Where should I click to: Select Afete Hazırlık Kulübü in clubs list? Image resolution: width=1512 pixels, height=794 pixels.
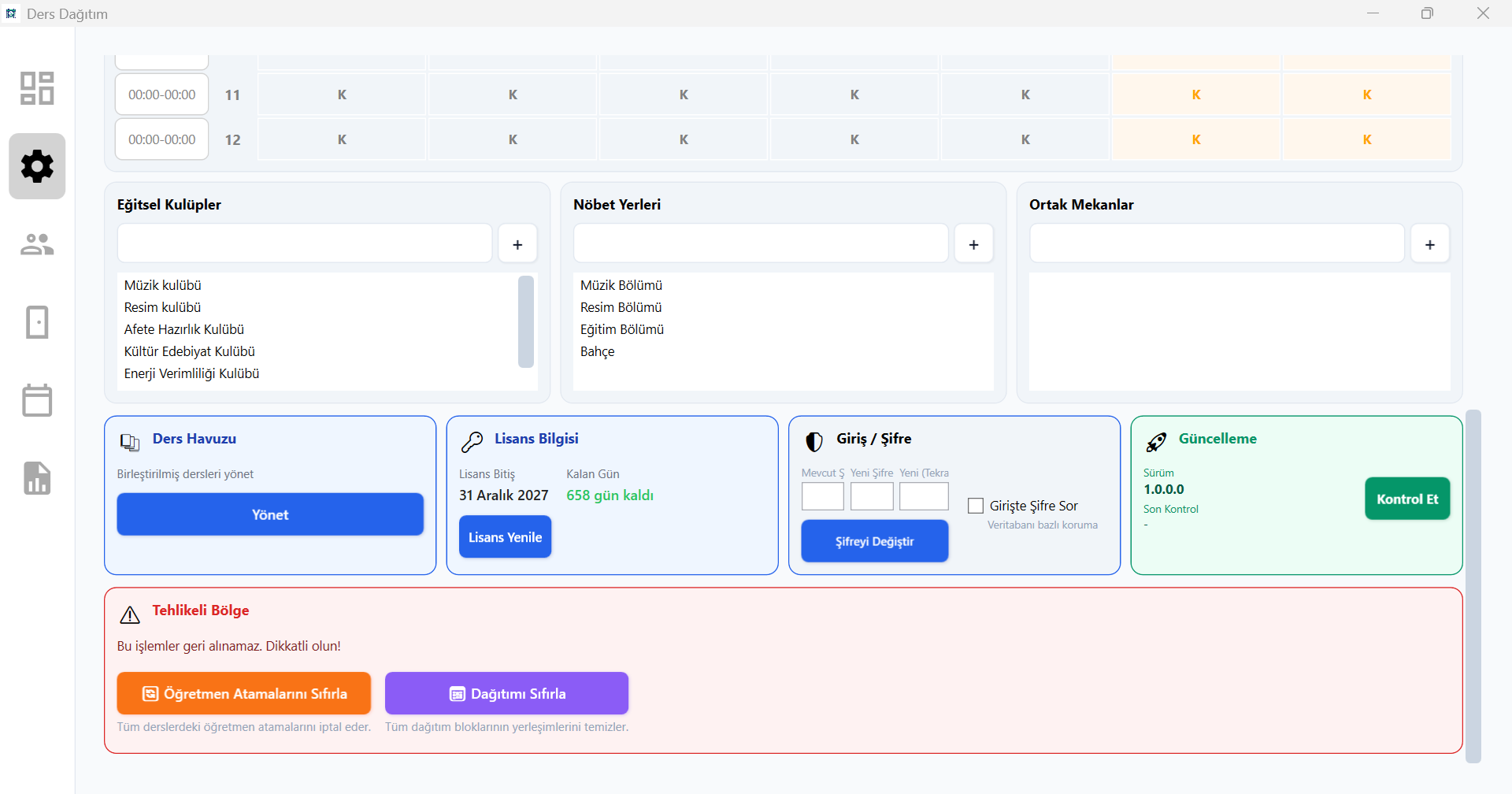184,329
